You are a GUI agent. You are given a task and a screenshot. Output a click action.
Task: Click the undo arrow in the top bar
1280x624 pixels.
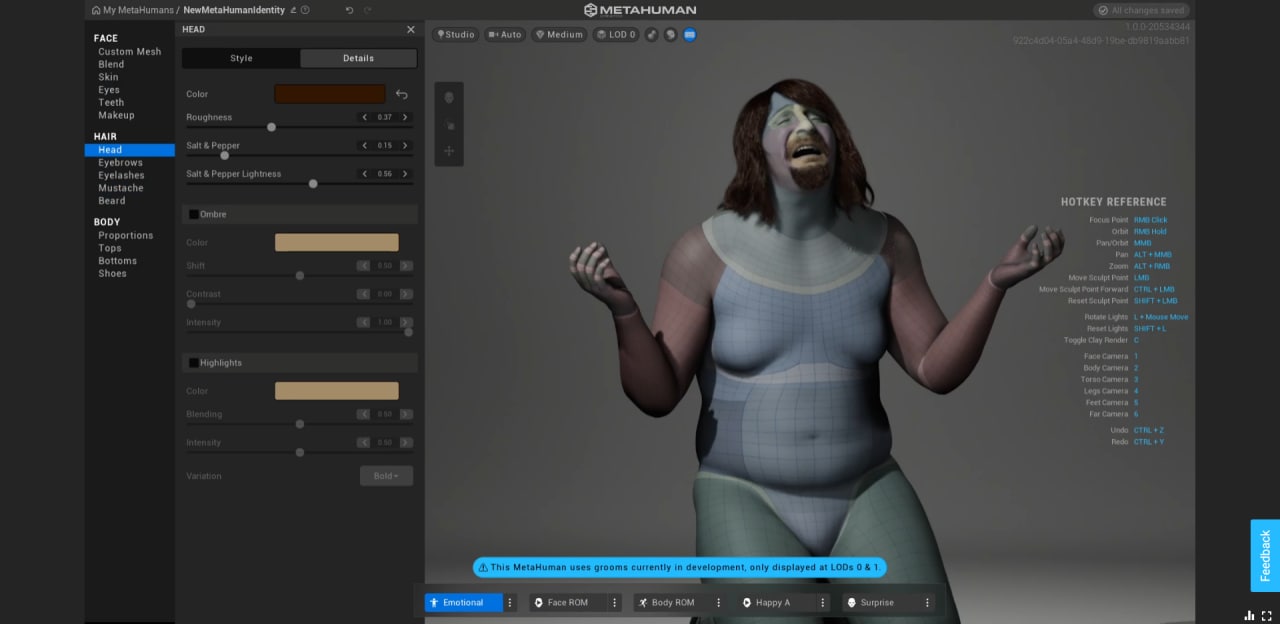[x=349, y=10]
